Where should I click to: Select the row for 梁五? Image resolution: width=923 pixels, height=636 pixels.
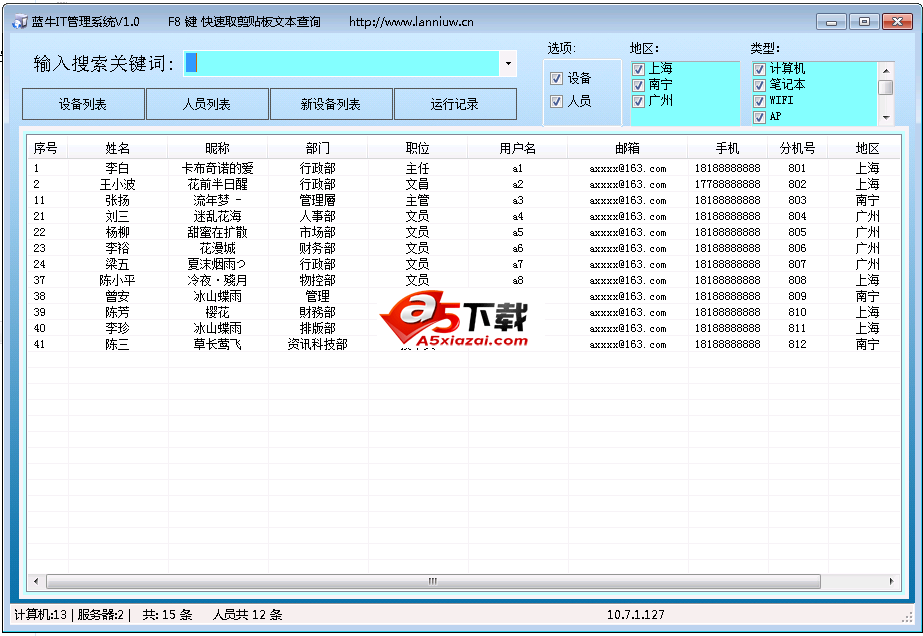pyautogui.click(x=463, y=264)
